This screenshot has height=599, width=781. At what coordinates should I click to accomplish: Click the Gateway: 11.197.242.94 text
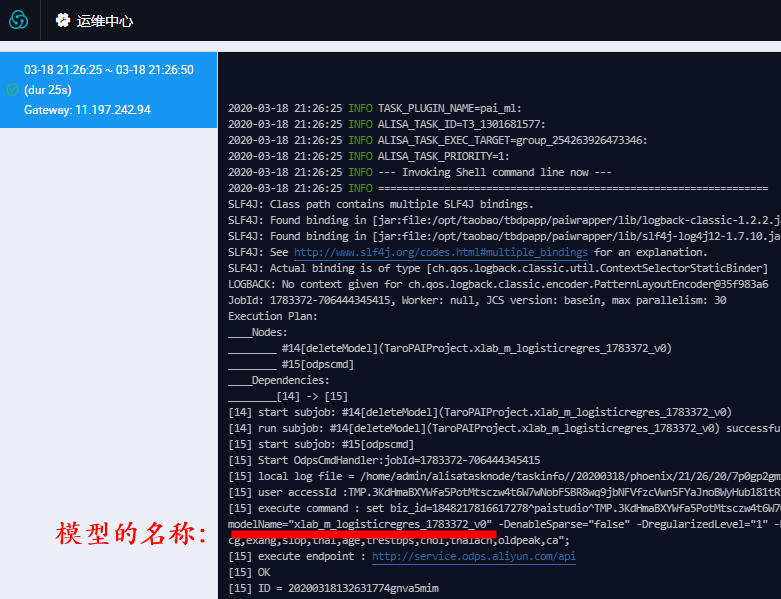[x=87, y=110]
